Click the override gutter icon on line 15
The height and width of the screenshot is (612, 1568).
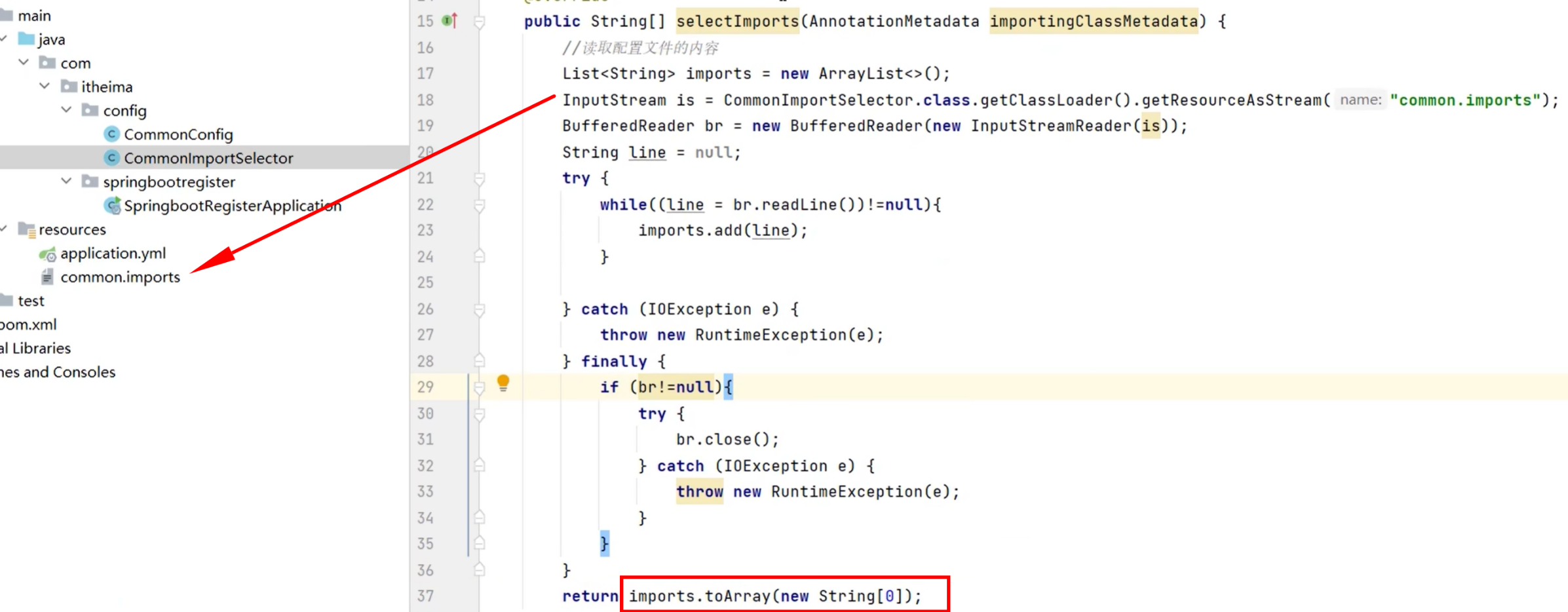(x=449, y=21)
